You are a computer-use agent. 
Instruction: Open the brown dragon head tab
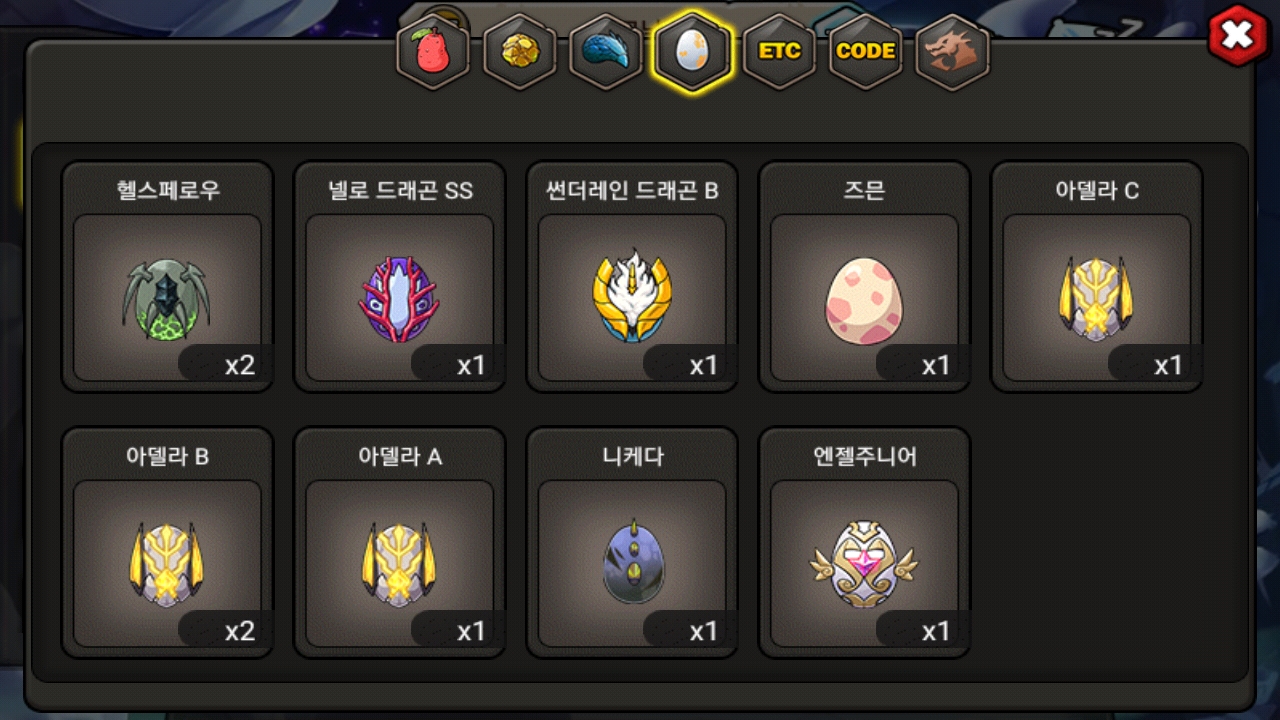pos(952,52)
